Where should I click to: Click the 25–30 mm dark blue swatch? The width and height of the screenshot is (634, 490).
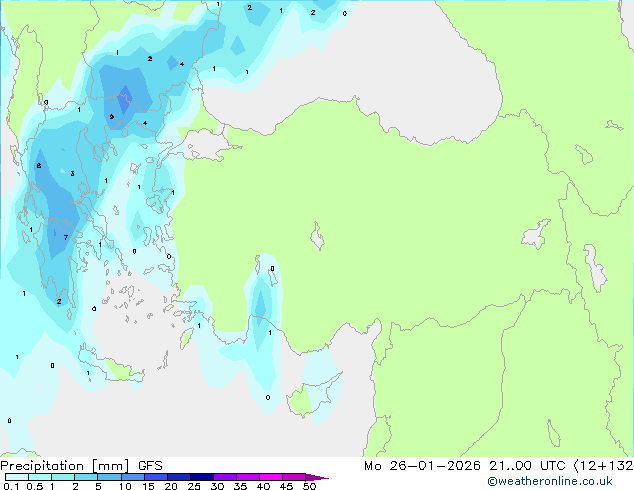click(x=201, y=477)
